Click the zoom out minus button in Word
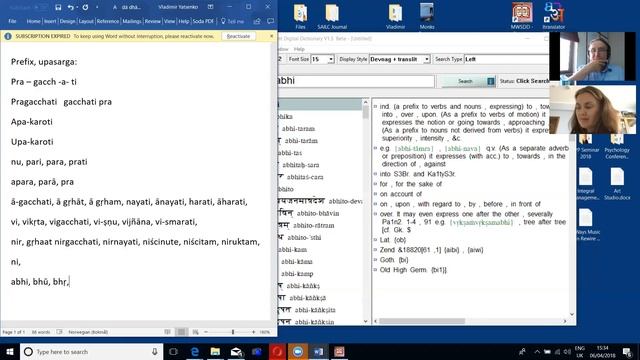Image resolution: width=640 pixels, height=360 pixels. coord(206,332)
